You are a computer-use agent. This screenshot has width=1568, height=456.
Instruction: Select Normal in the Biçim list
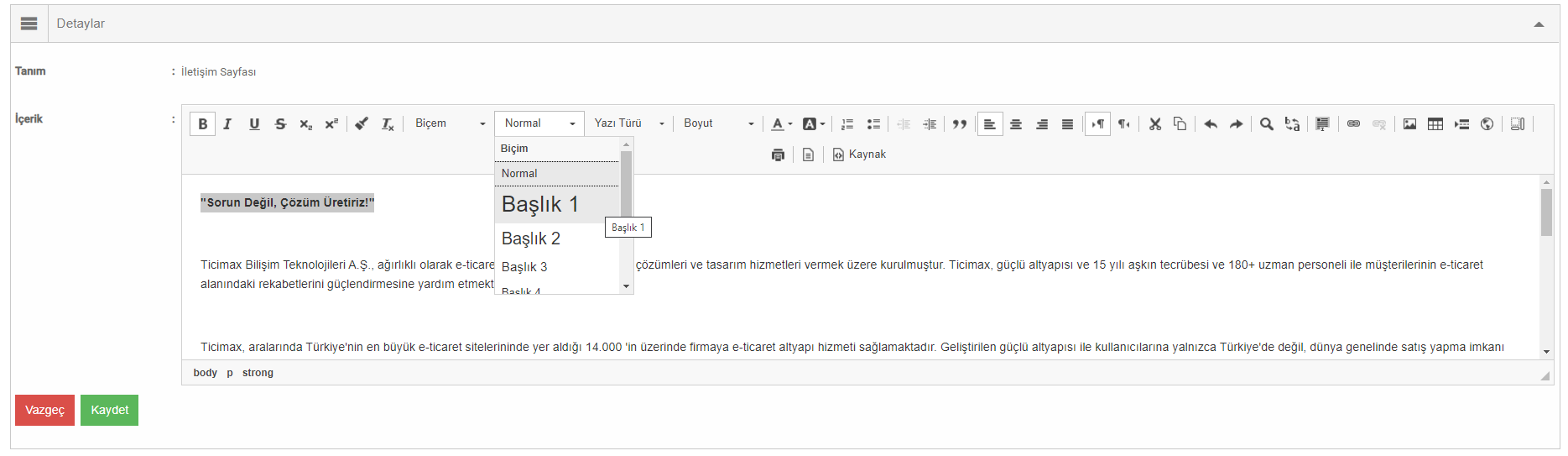coord(557,174)
